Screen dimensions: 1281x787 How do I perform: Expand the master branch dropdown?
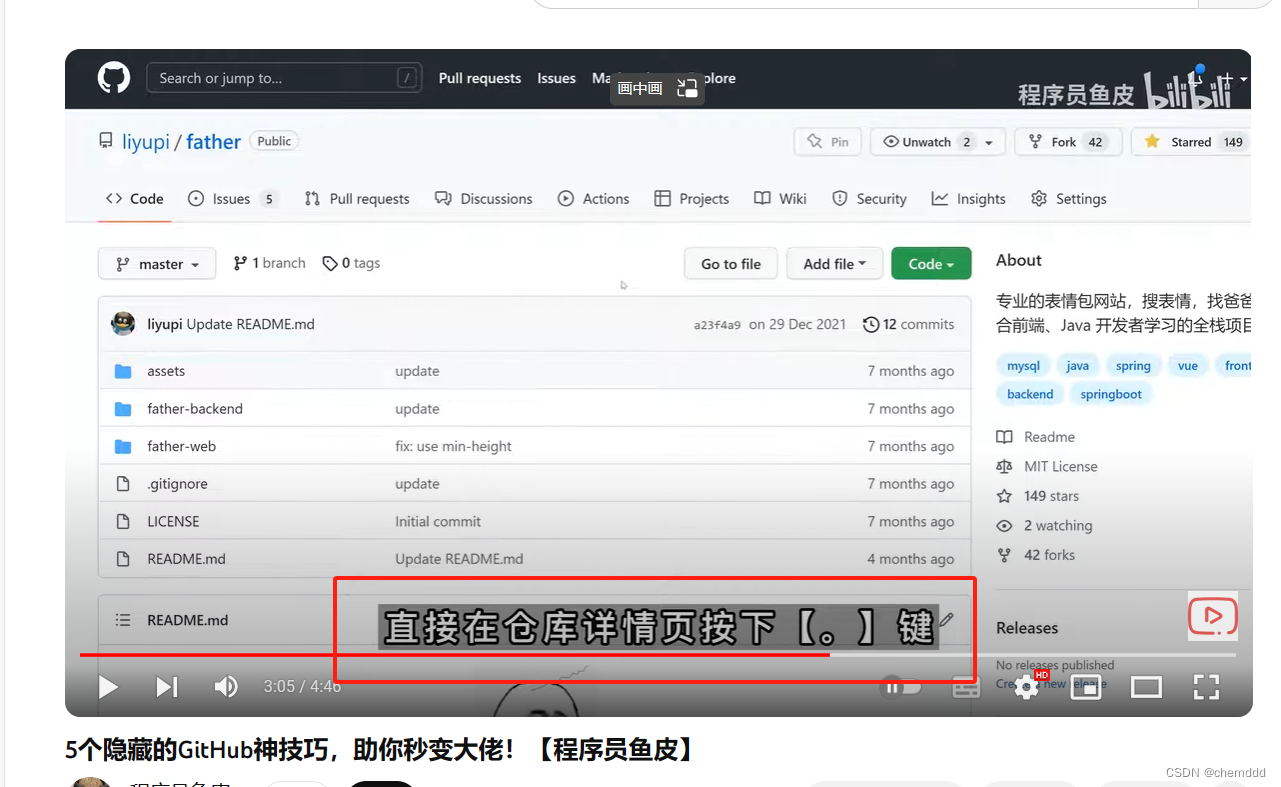click(157, 264)
